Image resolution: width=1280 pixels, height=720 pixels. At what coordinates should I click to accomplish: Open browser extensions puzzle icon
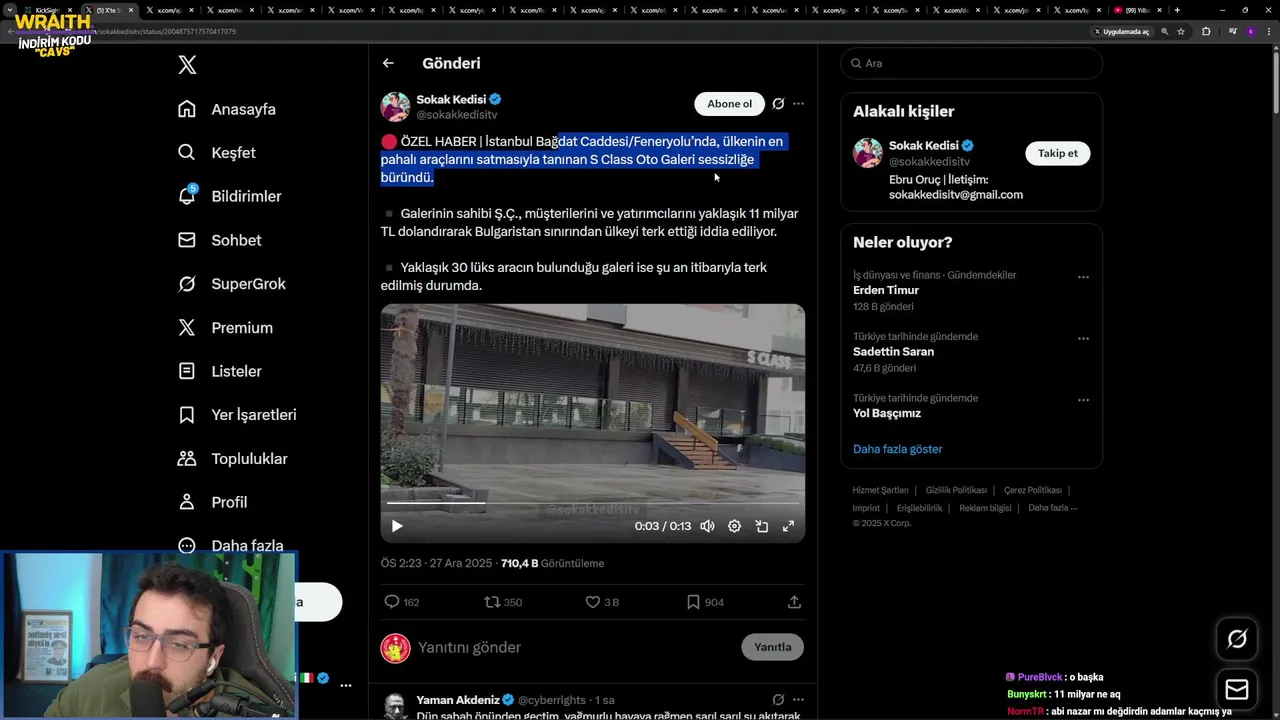tap(1206, 31)
